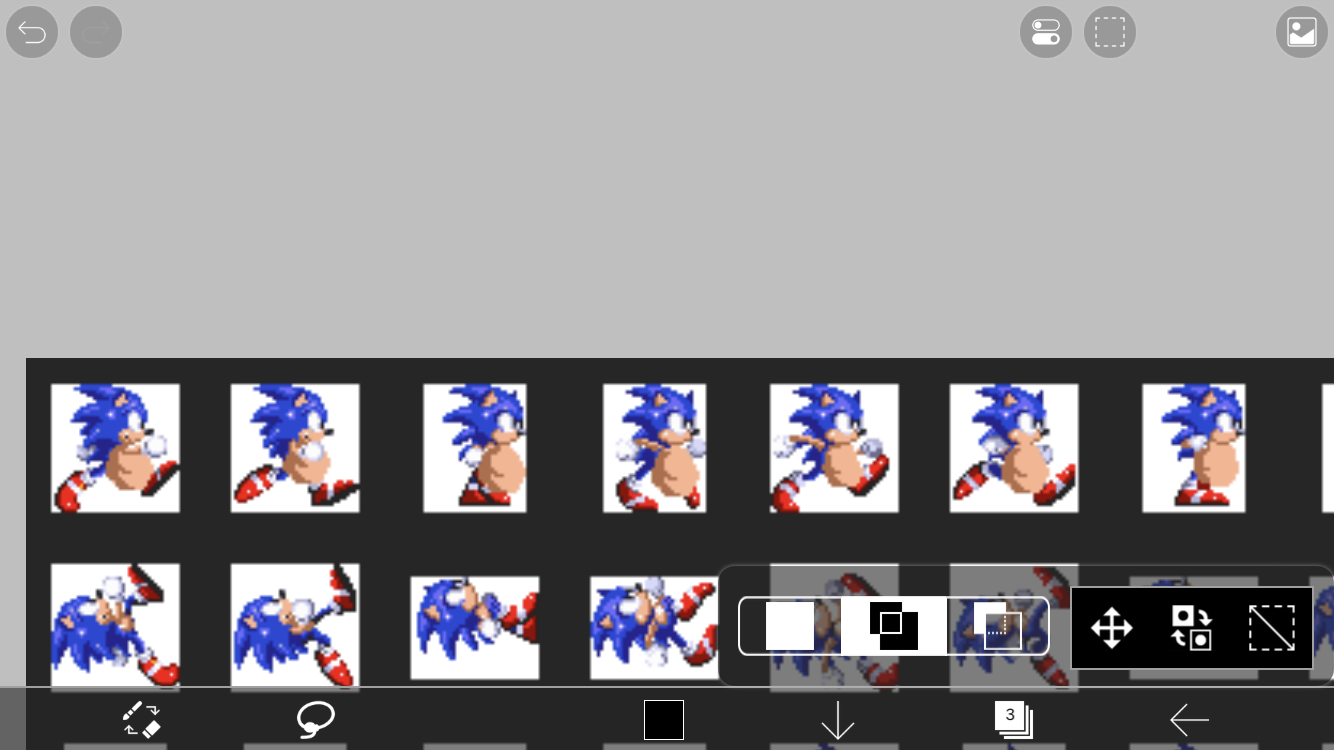The width and height of the screenshot is (1334, 750).
Task: Open the layers panel showing 3
Action: click(x=1012, y=719)
